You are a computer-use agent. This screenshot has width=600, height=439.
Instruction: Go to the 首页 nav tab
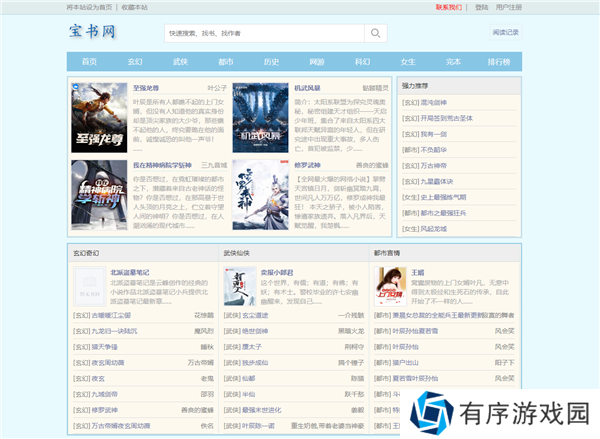89,62
